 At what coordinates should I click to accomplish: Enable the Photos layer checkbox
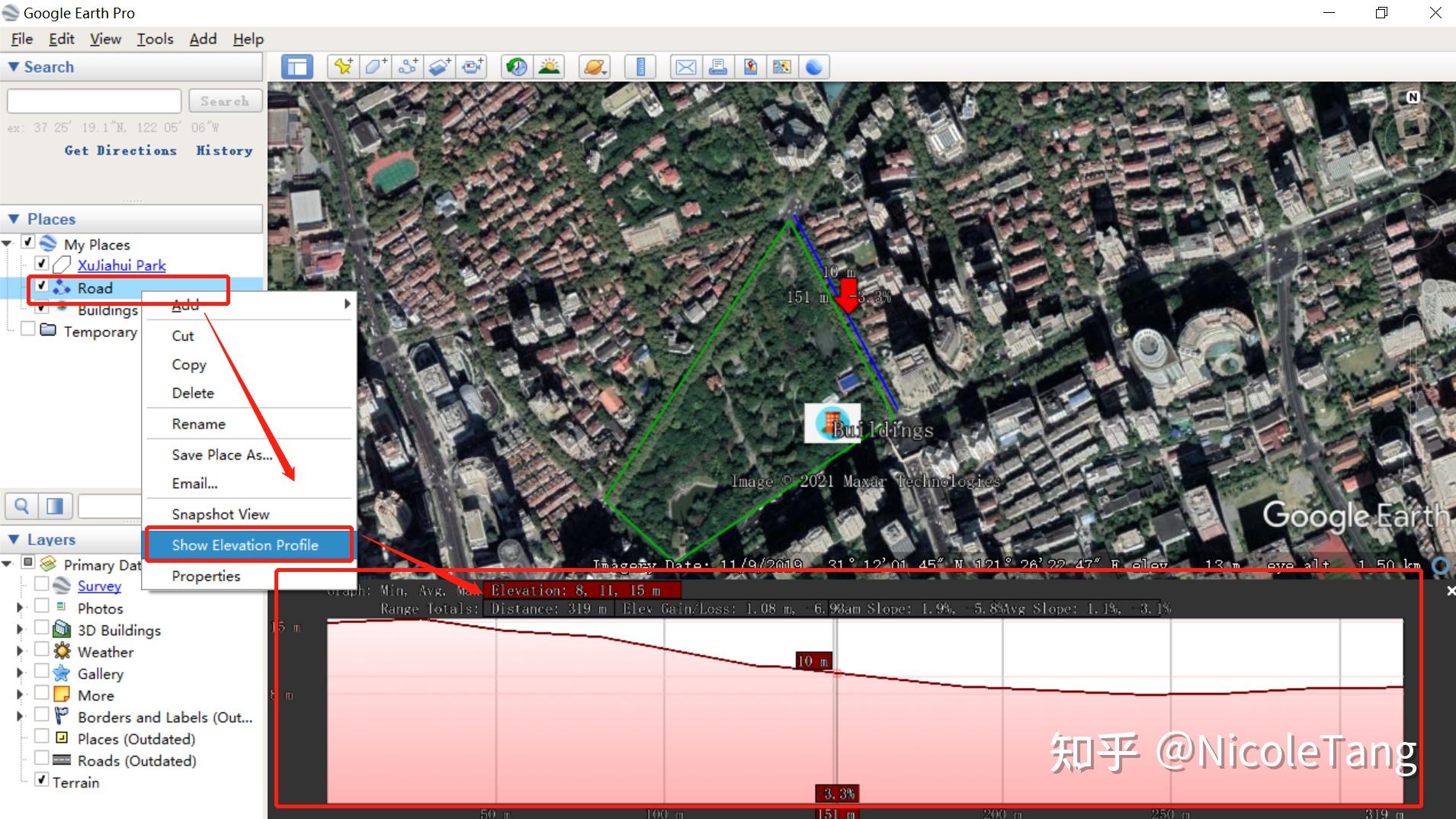point(42,606)
